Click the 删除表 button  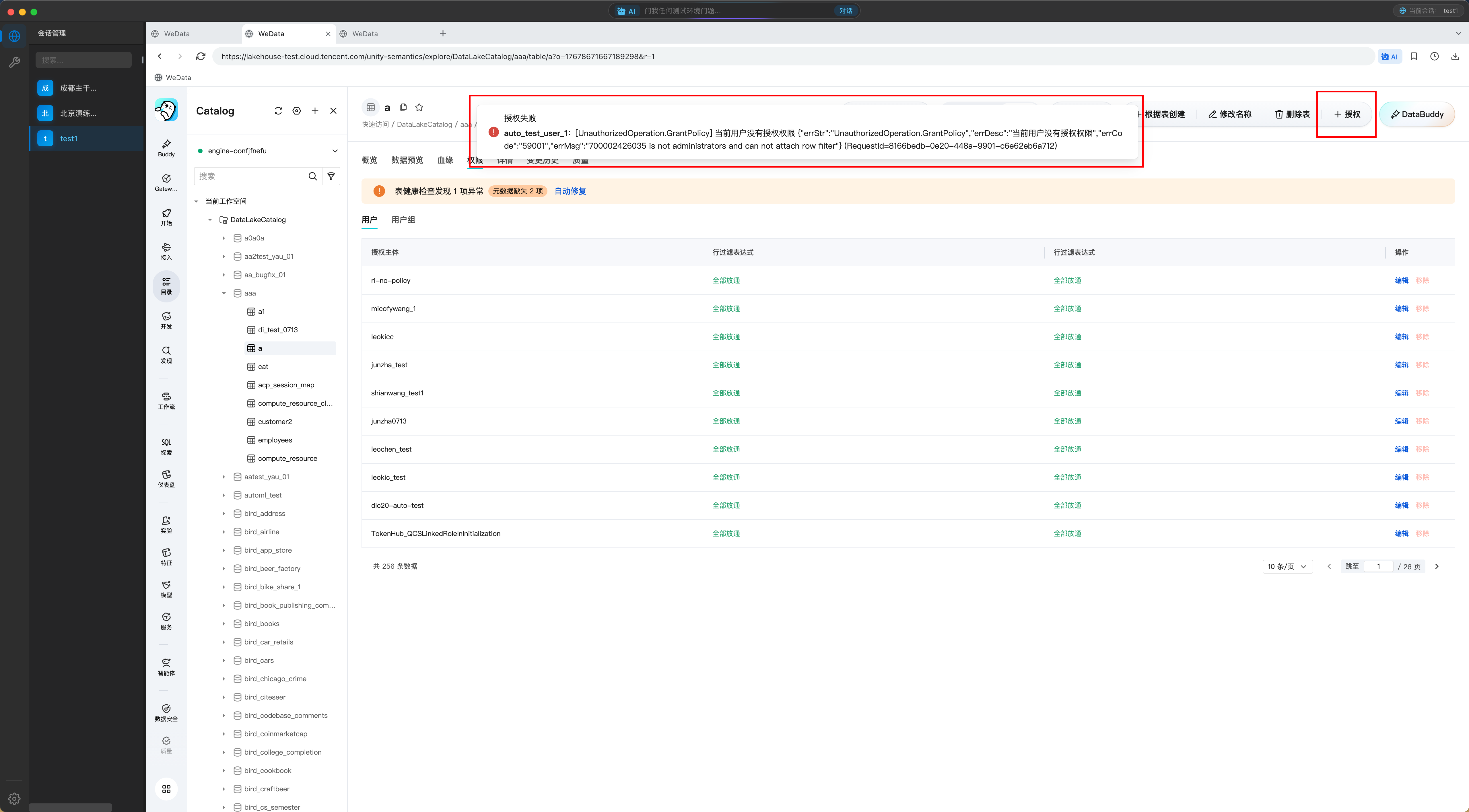1292,114
